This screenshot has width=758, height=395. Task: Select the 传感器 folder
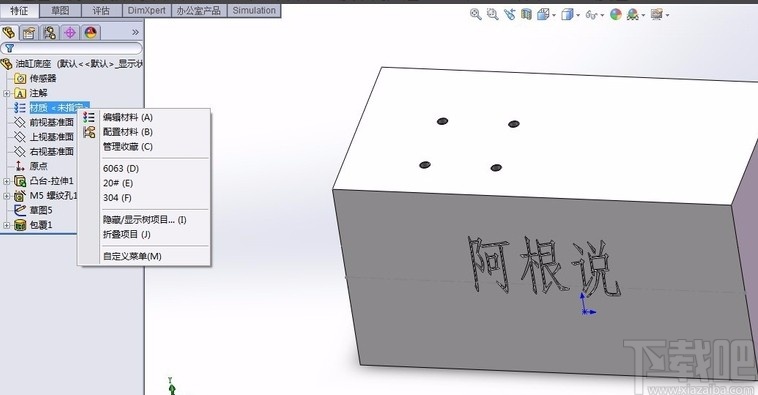point(35,78)
